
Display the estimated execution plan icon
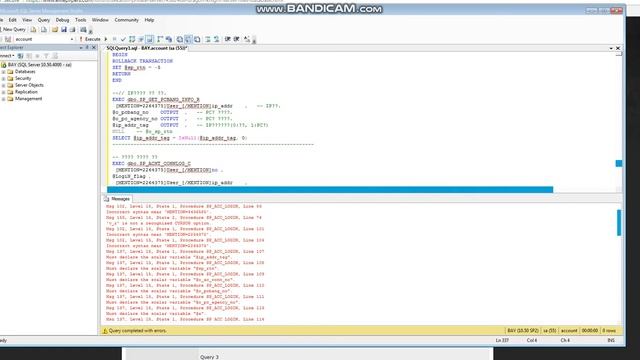pos(132,39)
